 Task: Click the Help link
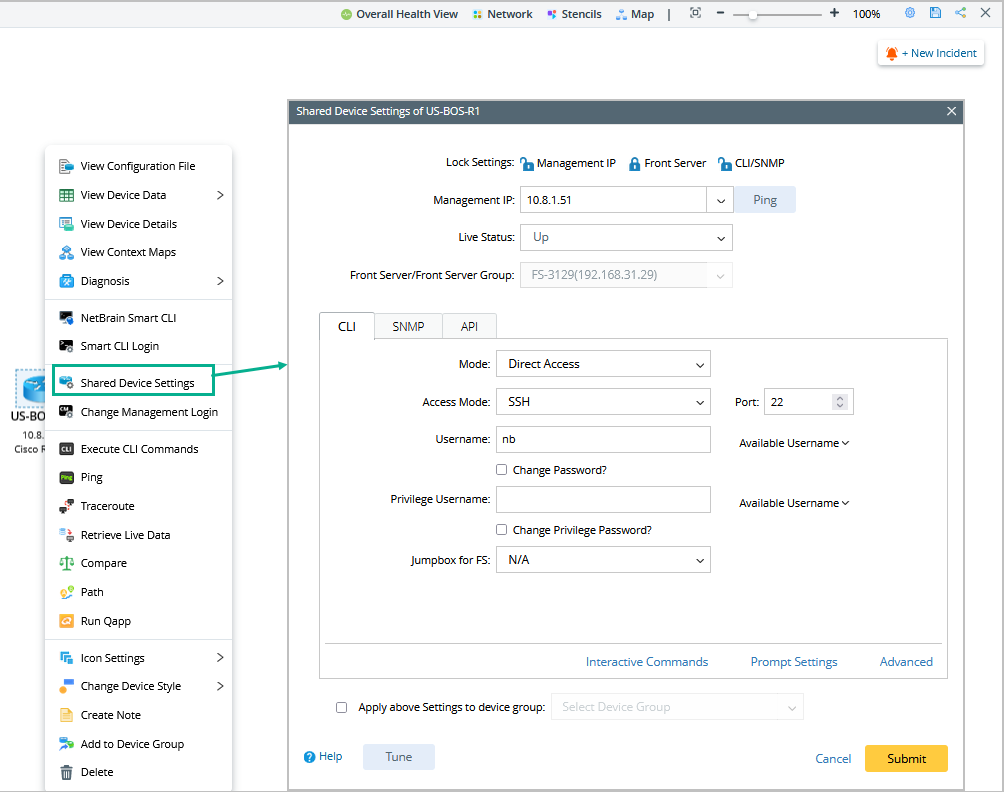click(323, 757)
